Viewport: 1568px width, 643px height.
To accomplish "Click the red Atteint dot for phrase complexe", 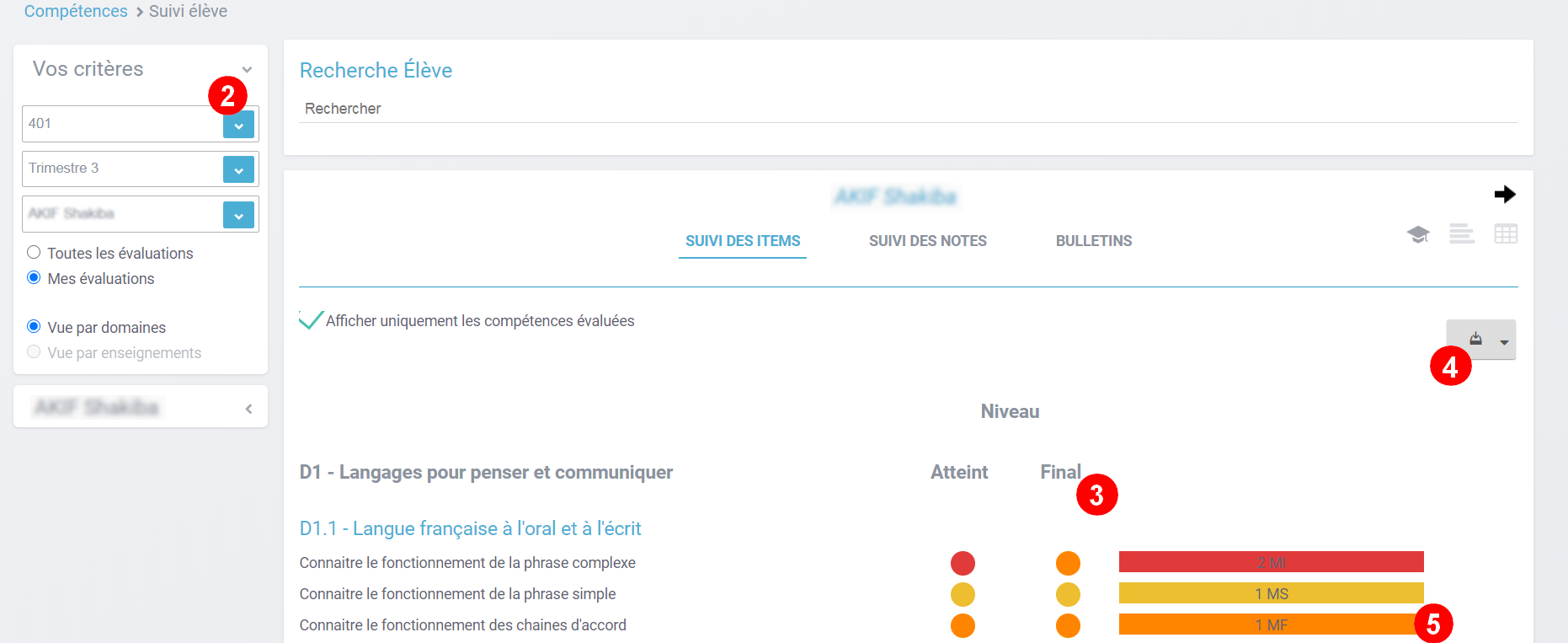I will point(963,563).
